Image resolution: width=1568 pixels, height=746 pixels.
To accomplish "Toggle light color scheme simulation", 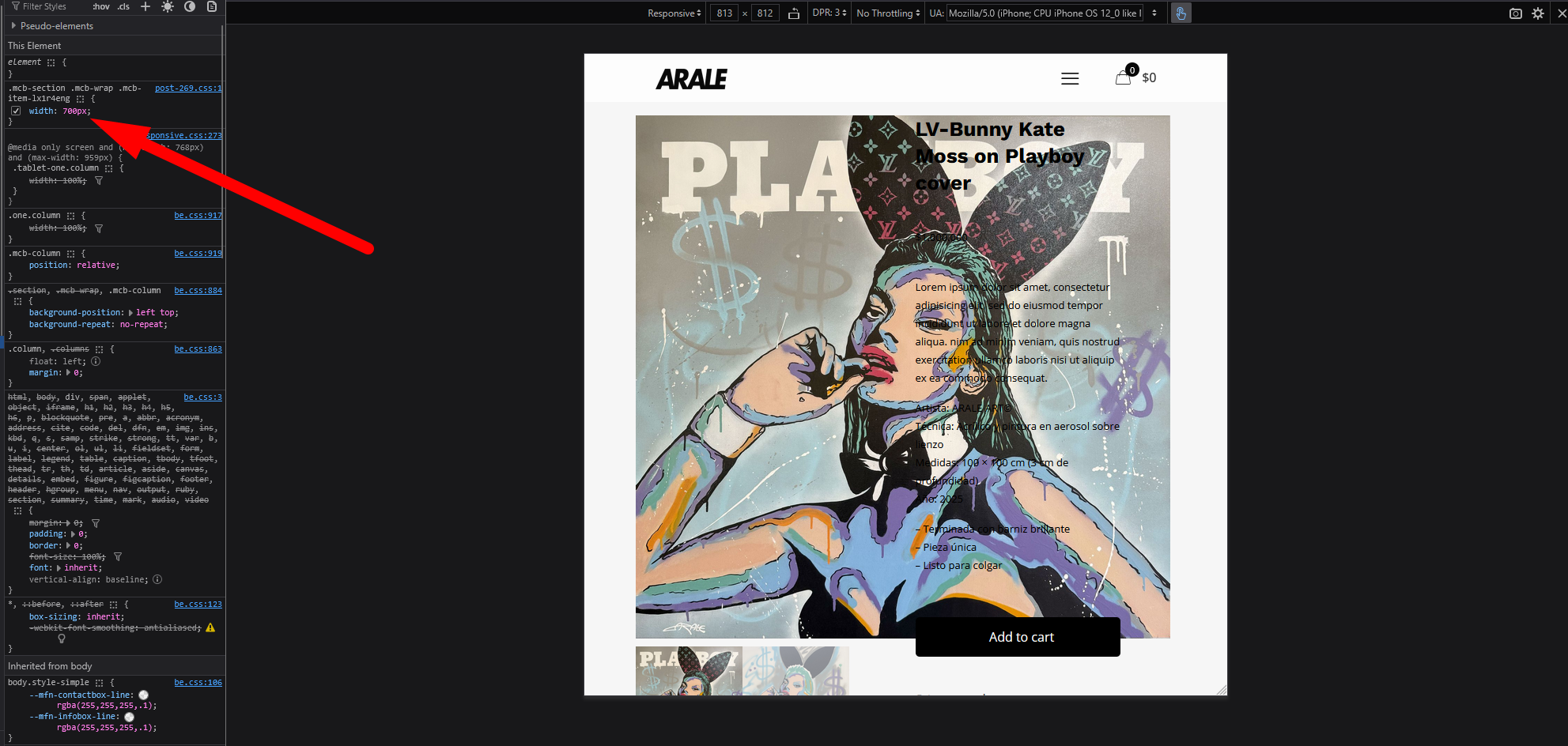I will click(168, 6).
